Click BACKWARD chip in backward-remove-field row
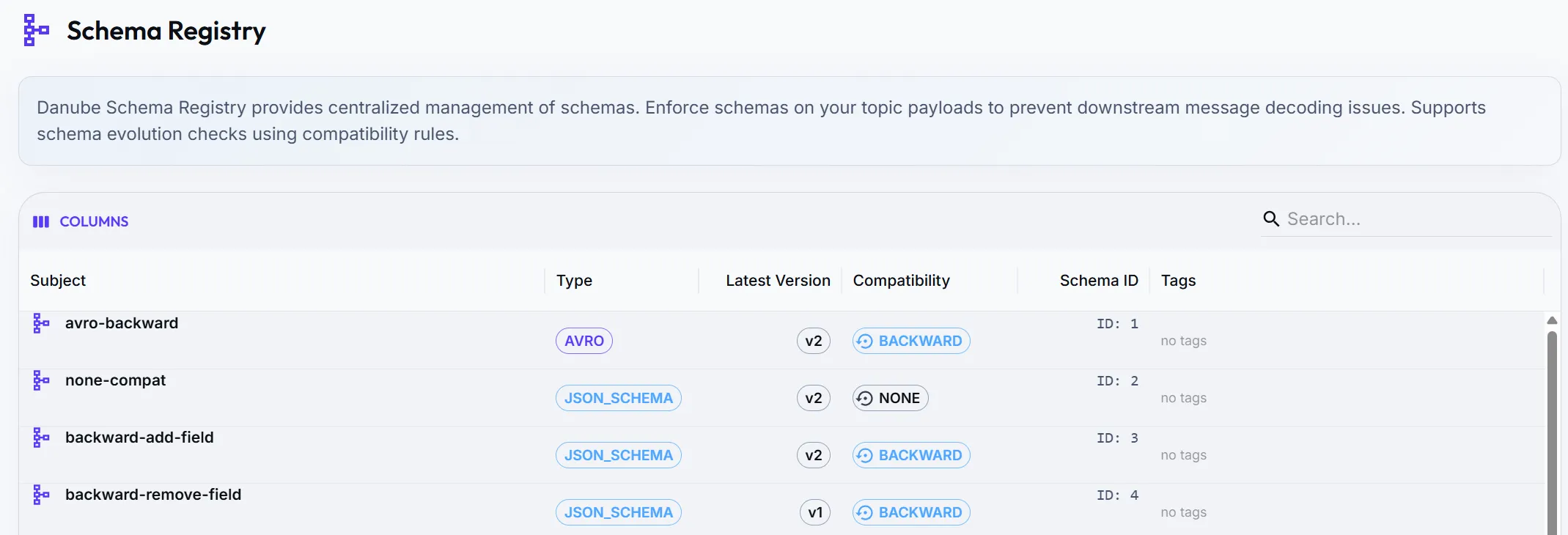 click(911, 512)
